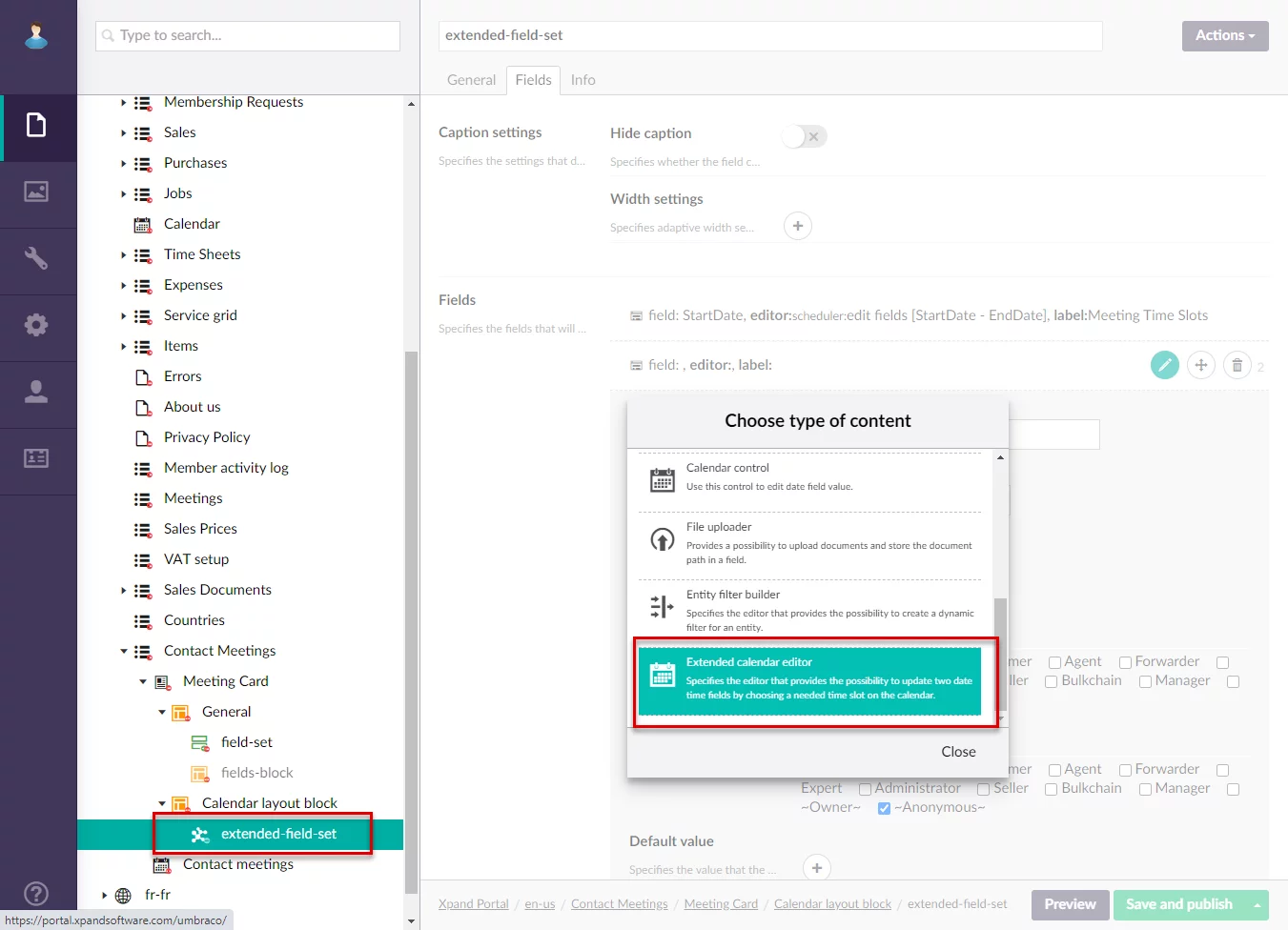Screen dimensions: 1288x930
Task: Open the Users section icon
Action: click(36, 392)
